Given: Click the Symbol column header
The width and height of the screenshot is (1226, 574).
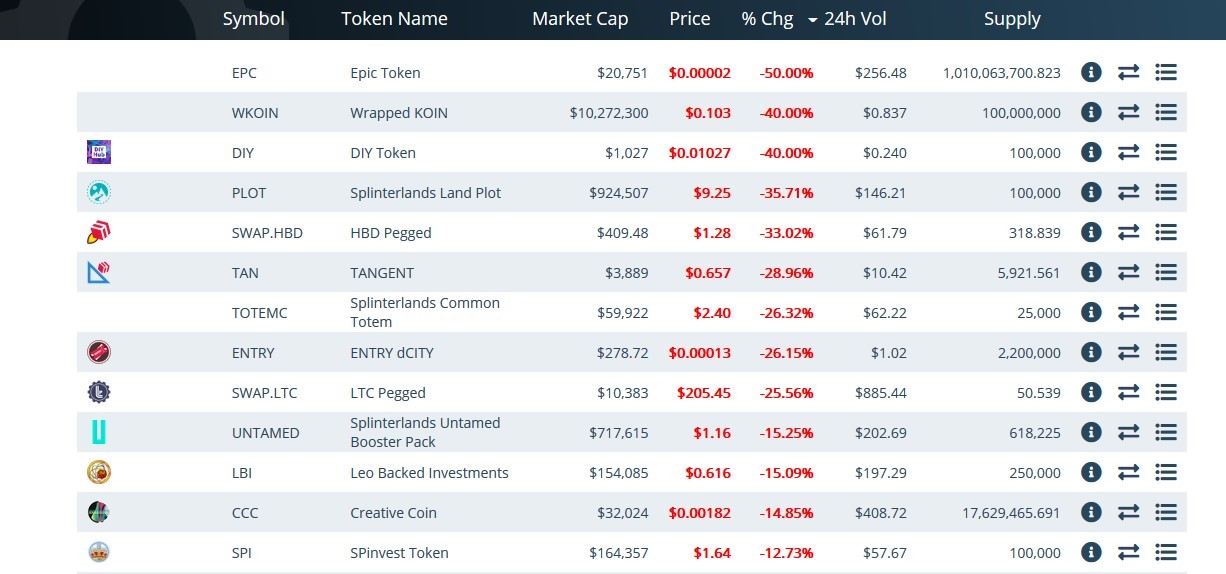Looking at the screenshot, I should 253,19.
